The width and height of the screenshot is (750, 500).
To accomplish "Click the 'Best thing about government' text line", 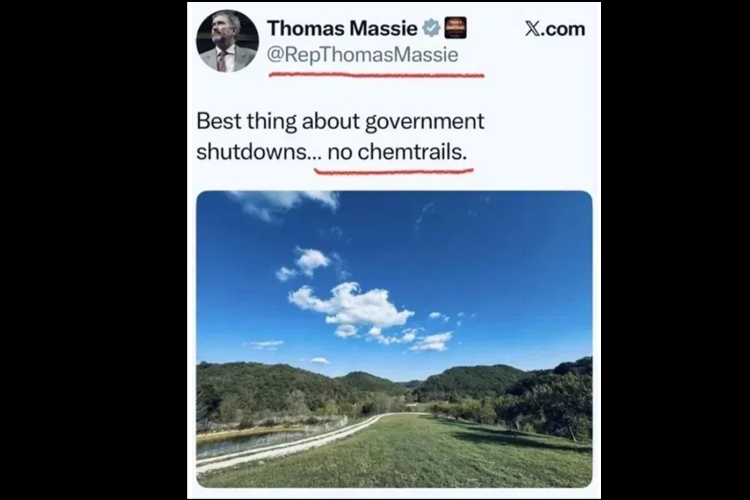I will tap(340, 122).
